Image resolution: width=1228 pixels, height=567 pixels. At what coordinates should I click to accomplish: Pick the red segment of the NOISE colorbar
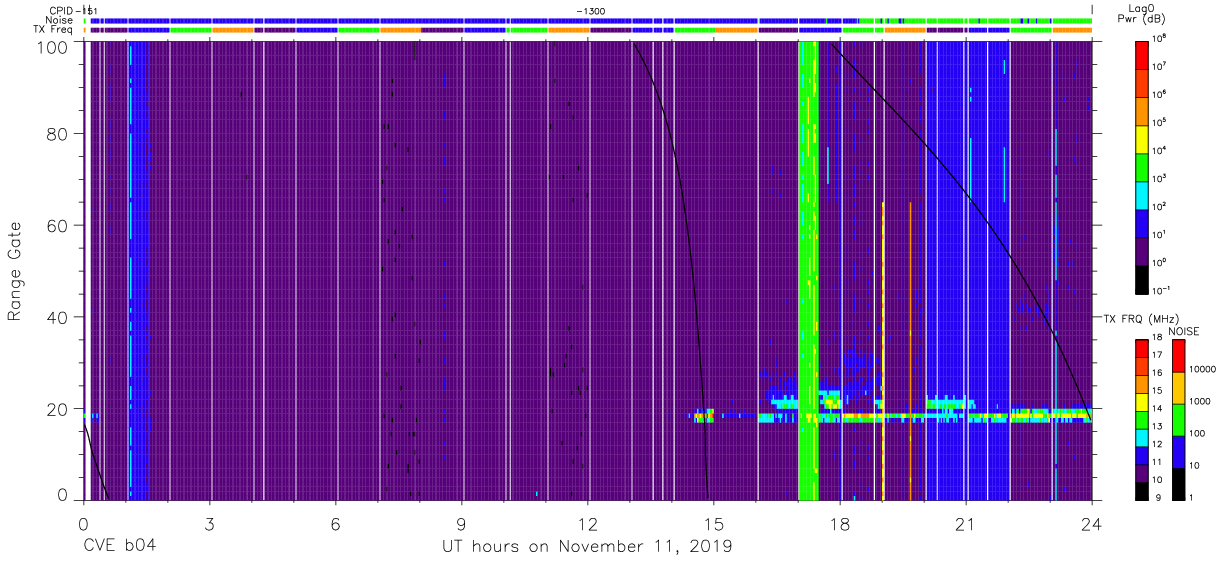click(1177, 356)
